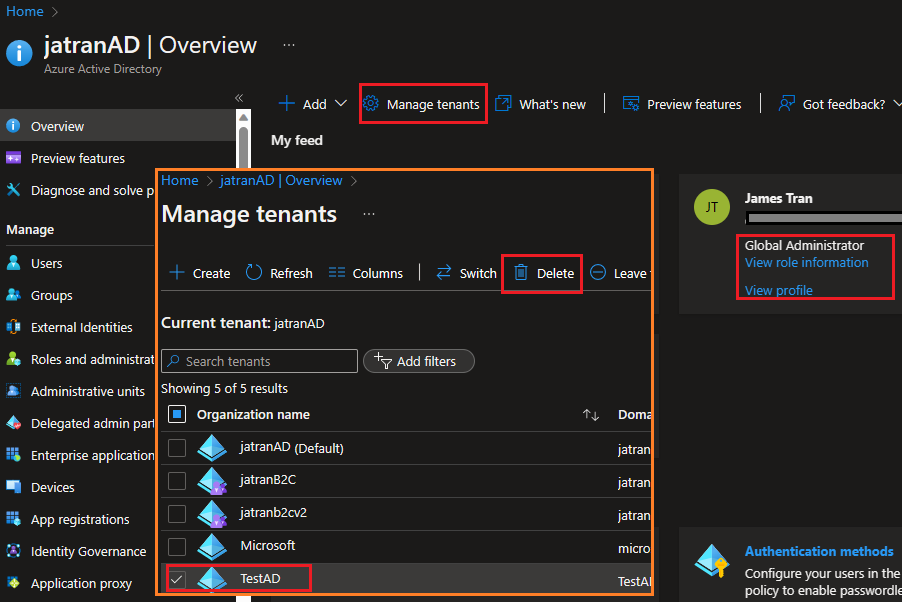This screenshot has width=902, height=602.
Task: Click the Got feedback person icon
Action: [x=786, y=104]
